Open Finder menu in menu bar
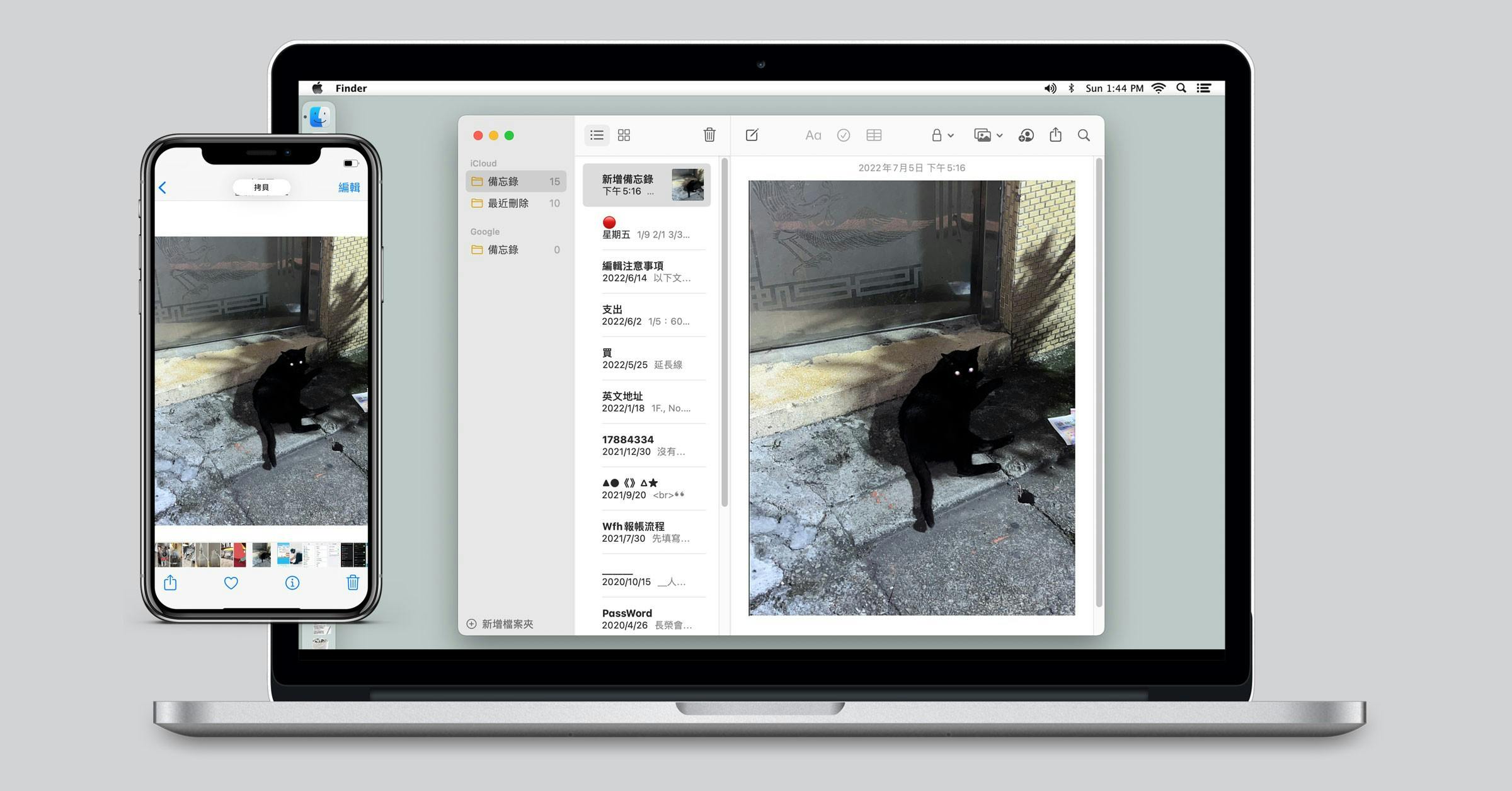1512x791 pixels. click(351, 88)
